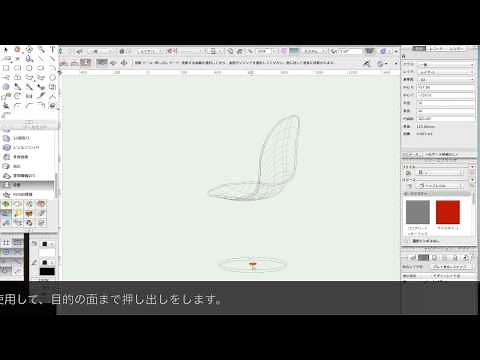
Task: Select the Rounded Rectangle tool
Action: tap(17, 68)
